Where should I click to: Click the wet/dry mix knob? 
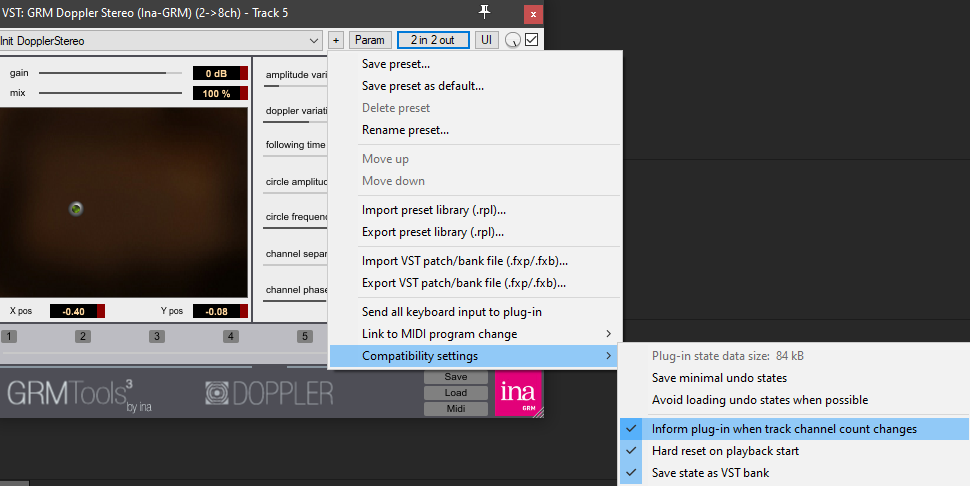pyautogui.click(x=513, y=41)
